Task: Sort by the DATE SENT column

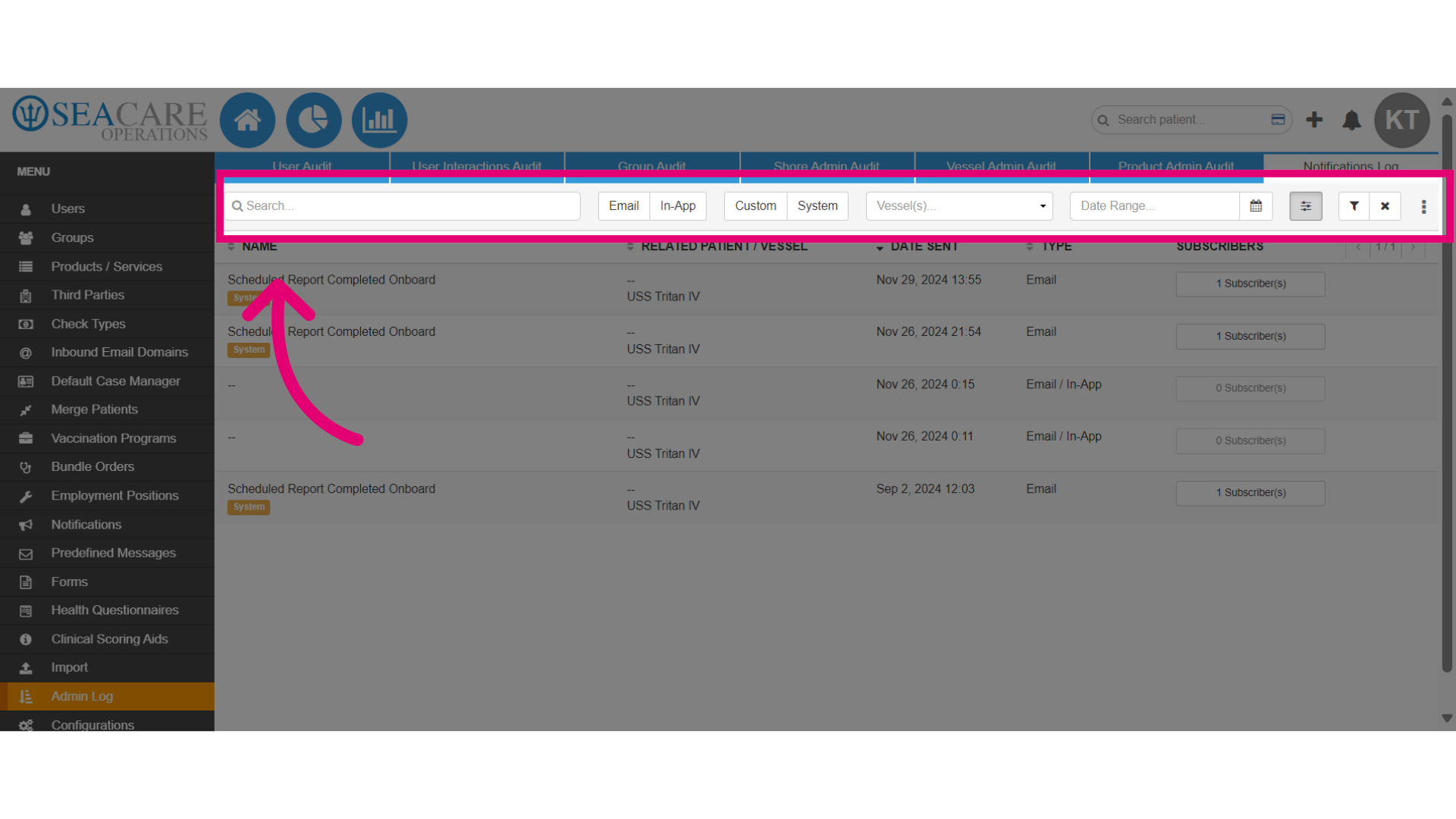Action: [x=924, y=246]
